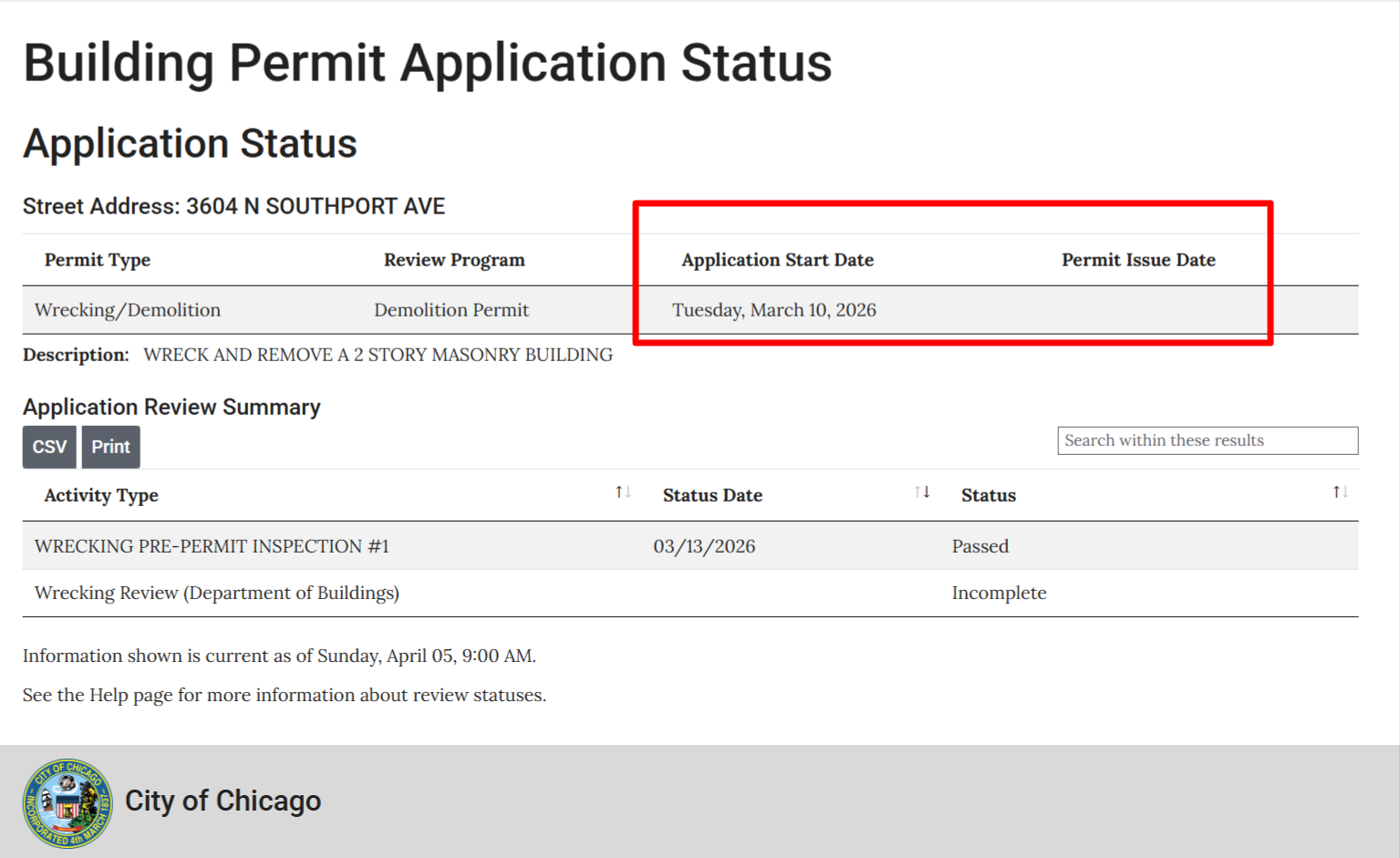
Task: Click the City of Chicago seal
Action: pyautogui.click(x=67, y=803)
